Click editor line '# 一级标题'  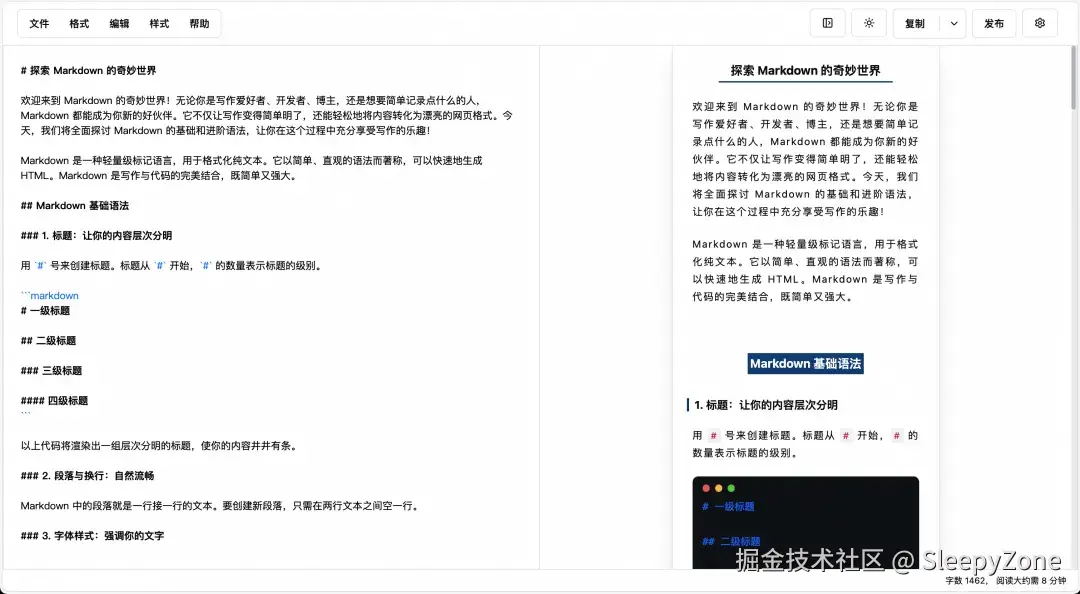(x=45, y=311)
